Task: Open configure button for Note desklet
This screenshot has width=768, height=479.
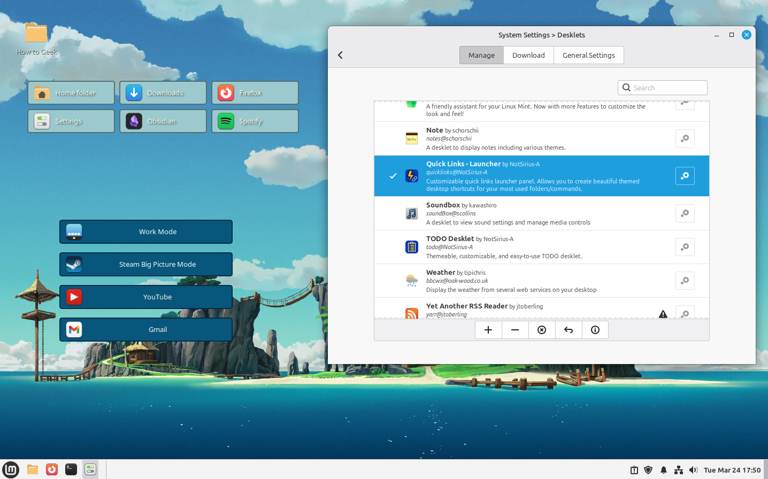Action: (685, 139)
